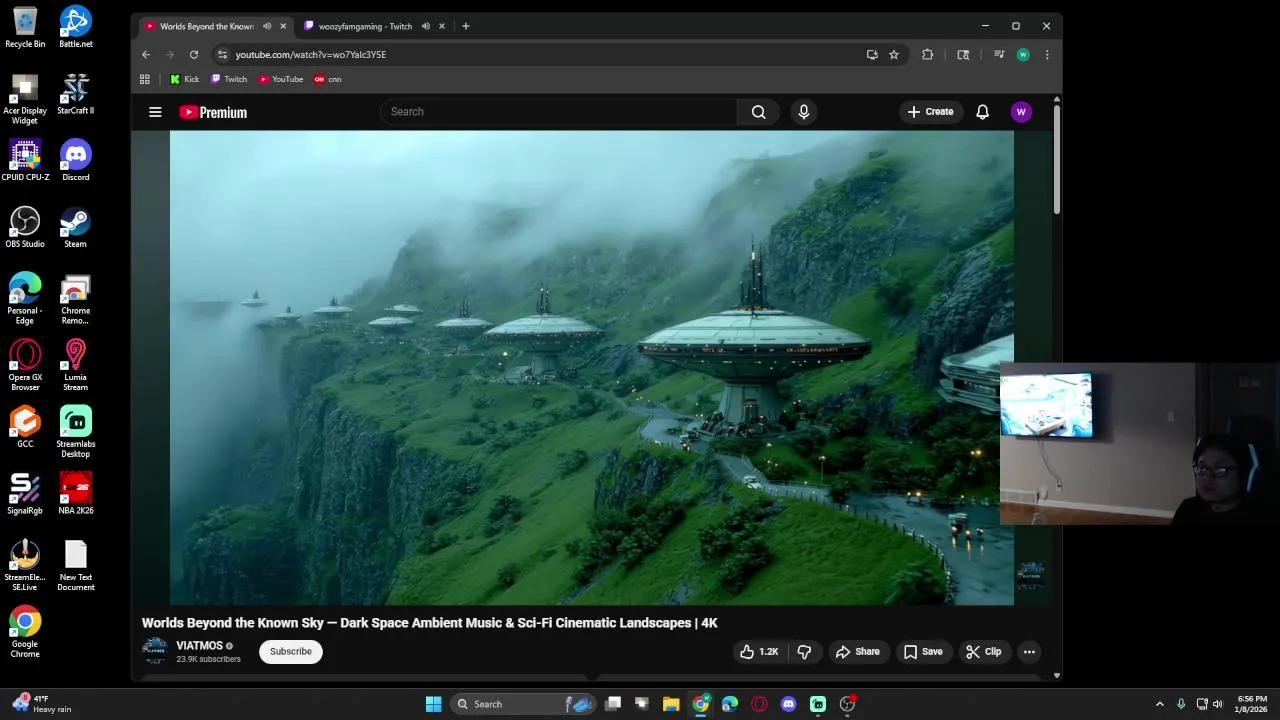This screenshot has width=1280, height=720.
Task: Open the YouTube guide hamburger menu
Action: 155,112
